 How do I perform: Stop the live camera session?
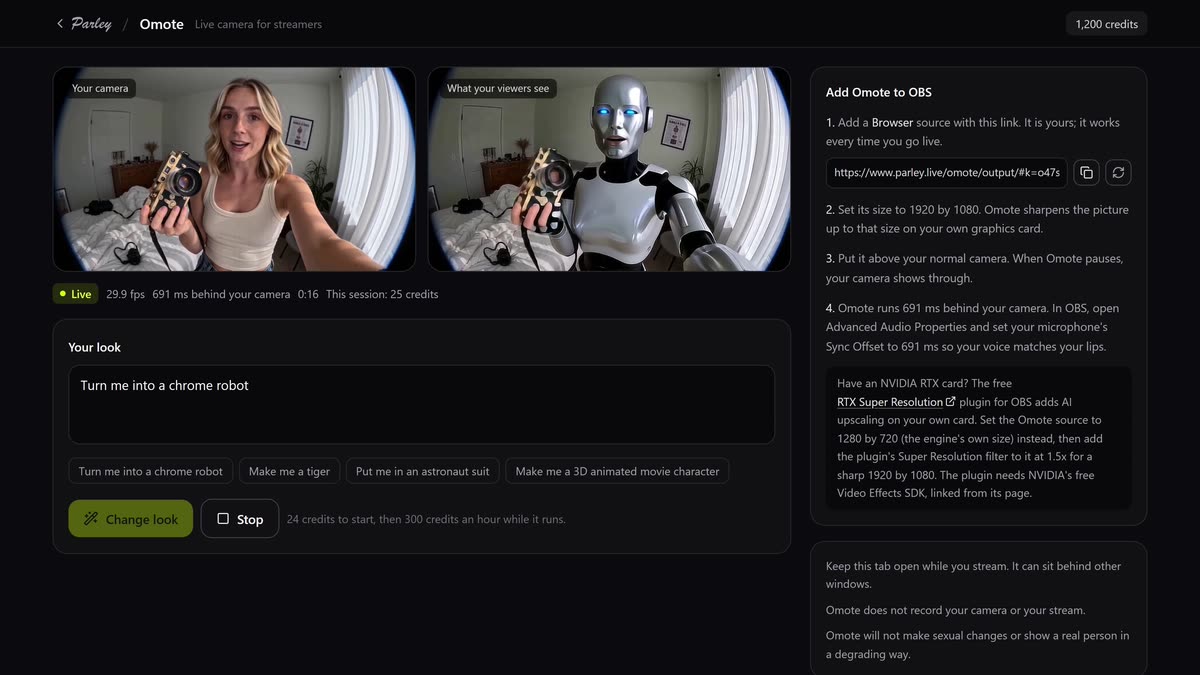(240, 519)
